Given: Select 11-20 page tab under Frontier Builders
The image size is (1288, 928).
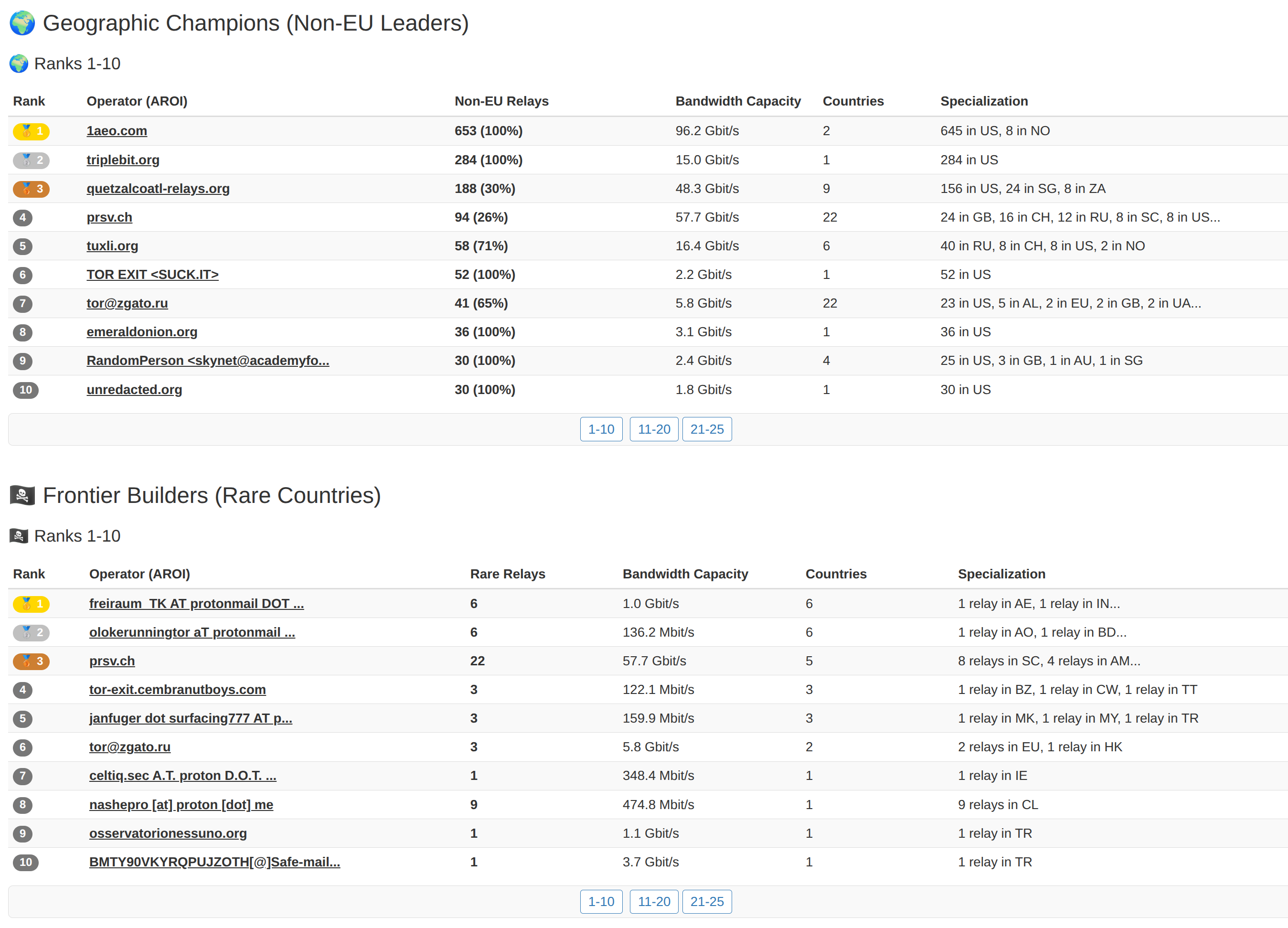Looking at the screenshot, I should pos(654,902).
